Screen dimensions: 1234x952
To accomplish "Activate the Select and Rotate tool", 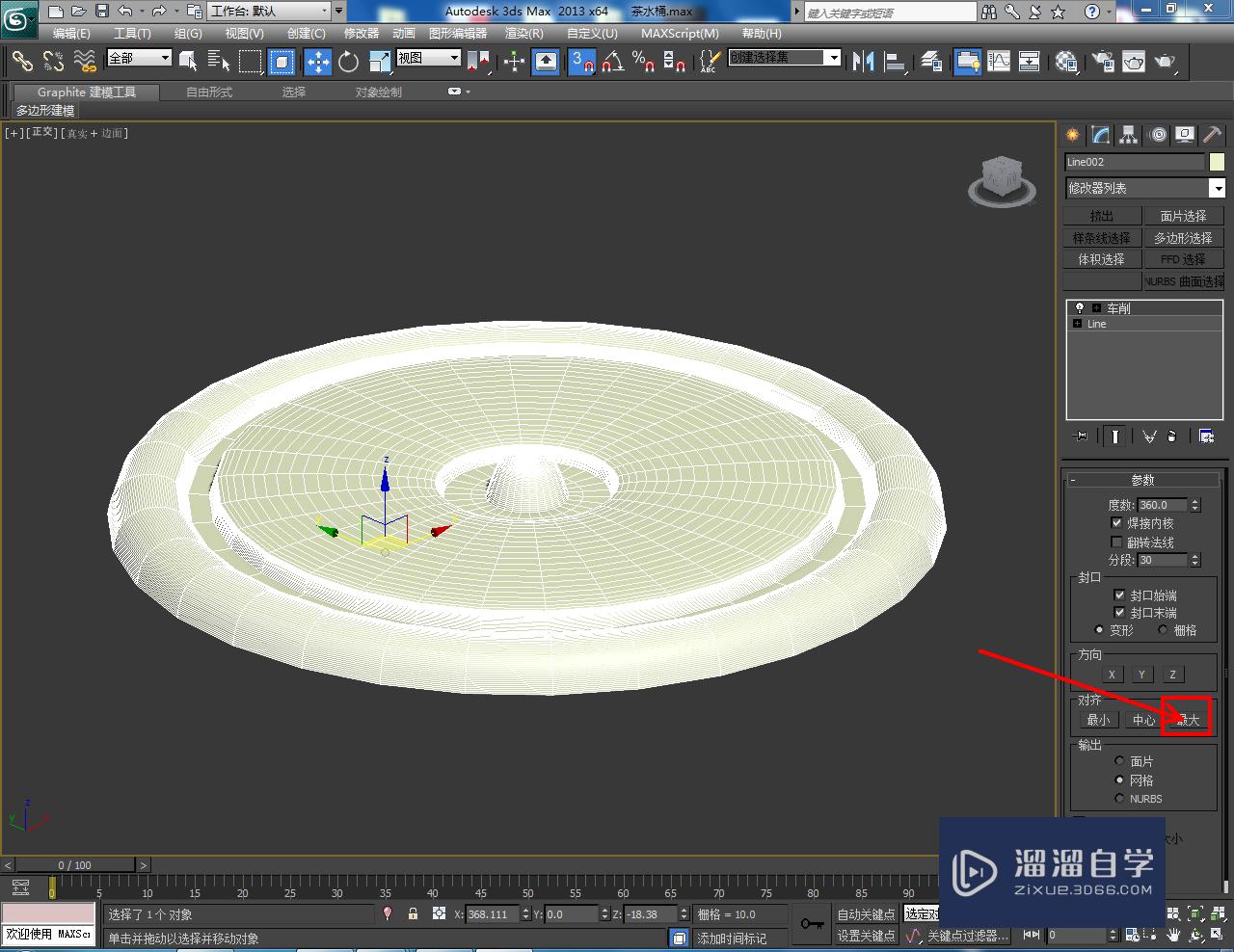I will click(x=348, y=62).
